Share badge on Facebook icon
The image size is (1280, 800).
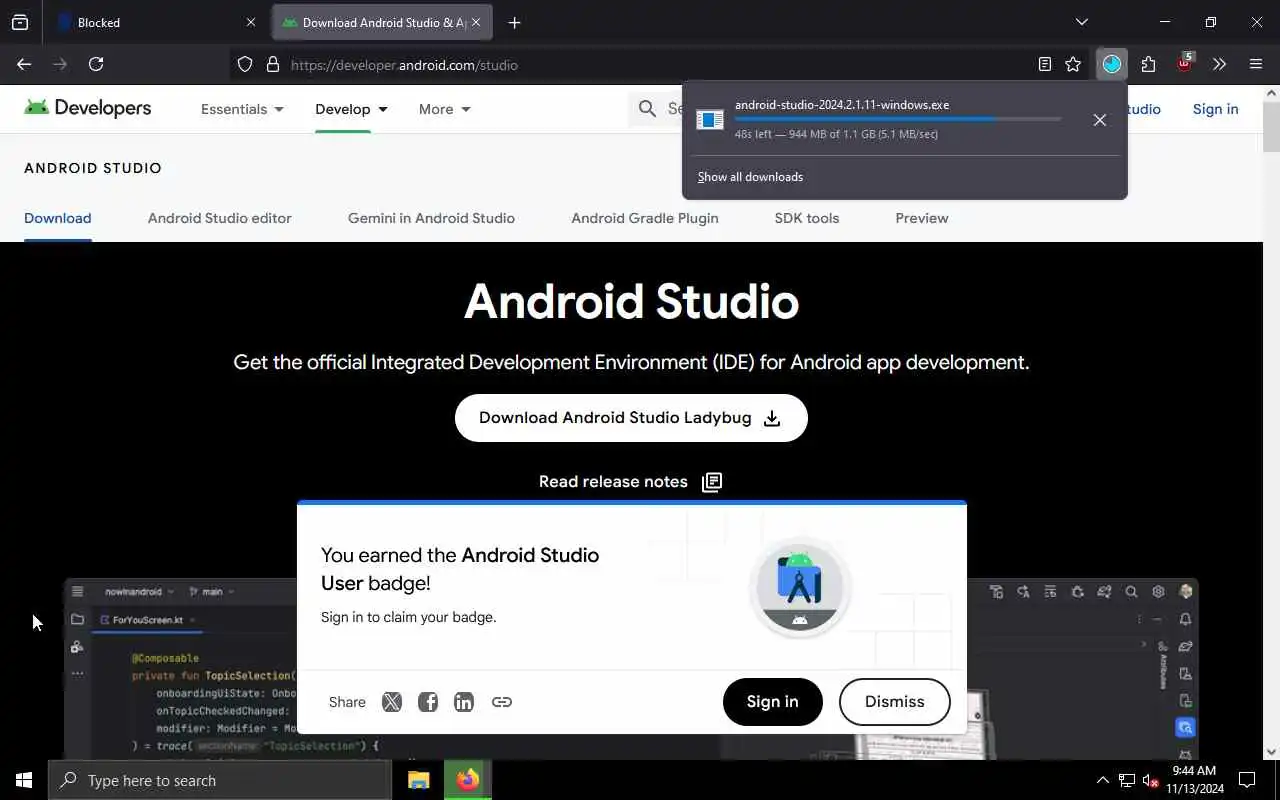coord(428,702)
